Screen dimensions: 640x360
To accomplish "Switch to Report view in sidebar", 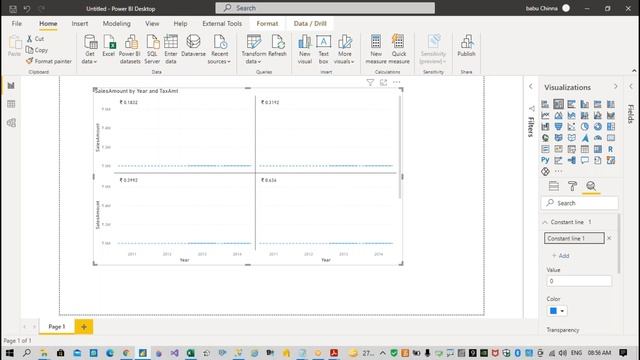I will point(11,85).
